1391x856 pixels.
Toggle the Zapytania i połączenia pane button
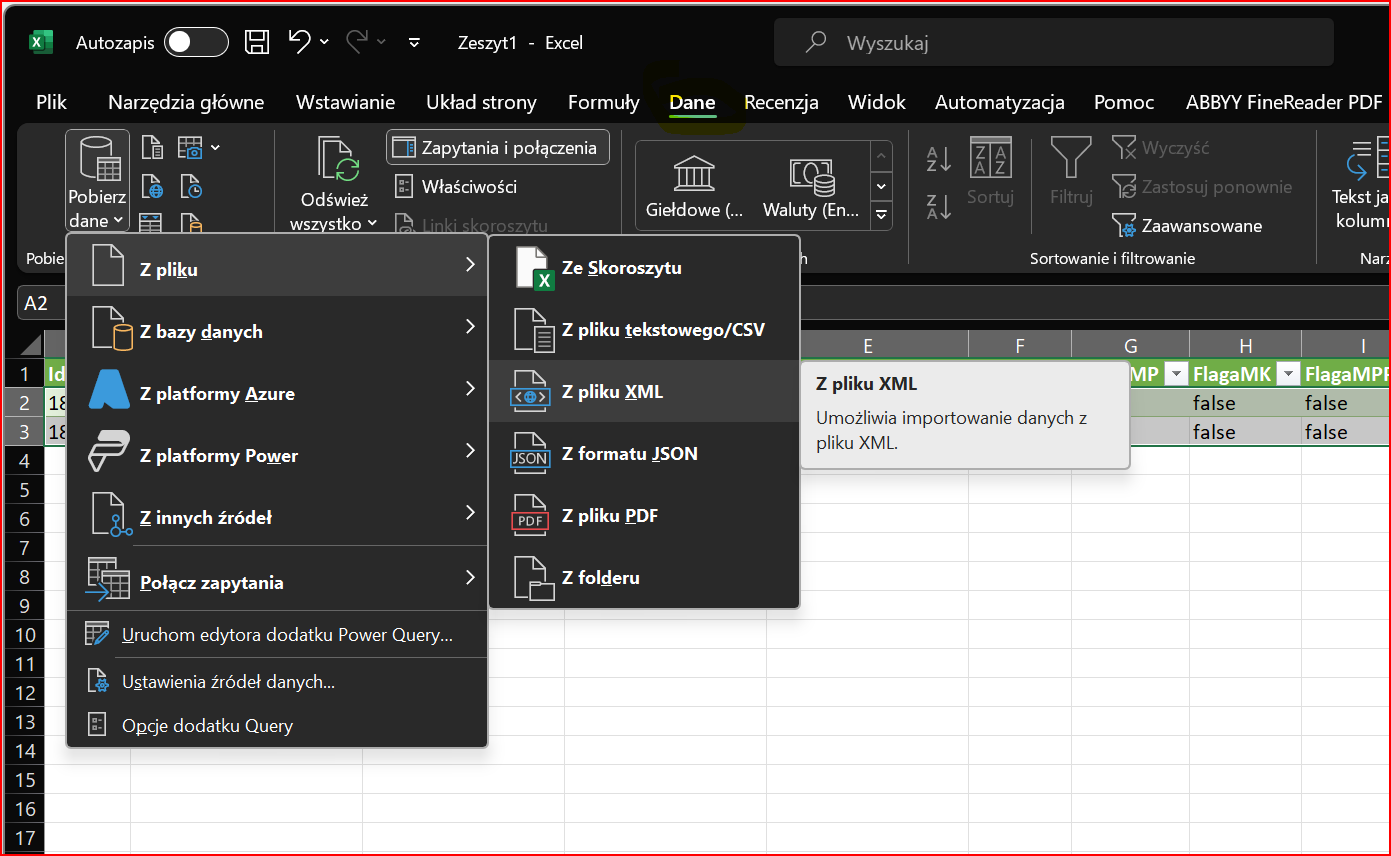point(497,148)
